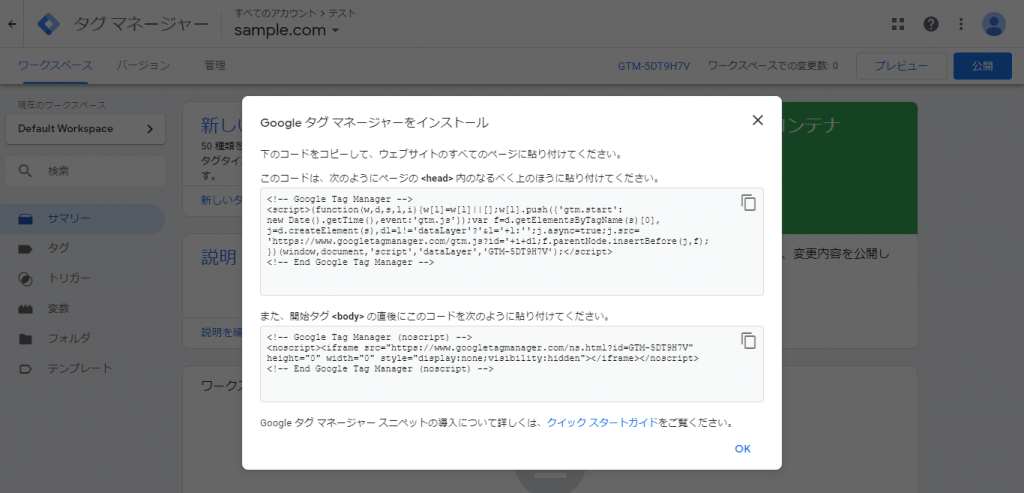This screenshot has width=1024, height=493.
Task: Click the プレビュー button
Action: pos(901,66)
